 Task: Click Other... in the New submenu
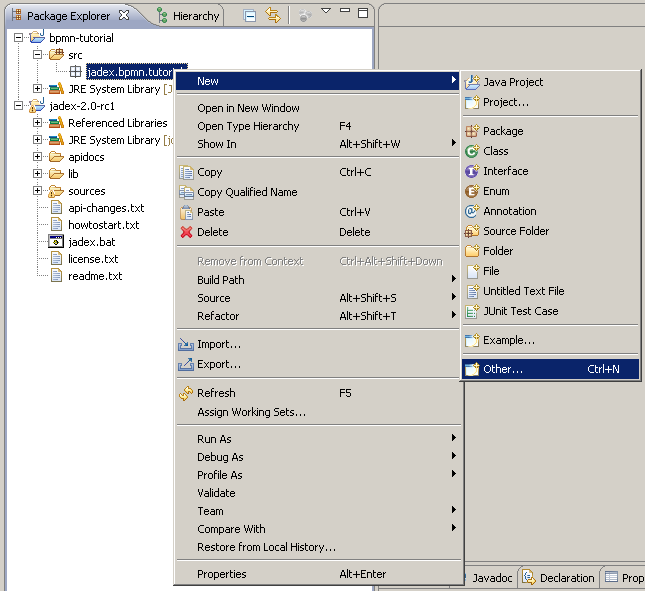(503, 369)
